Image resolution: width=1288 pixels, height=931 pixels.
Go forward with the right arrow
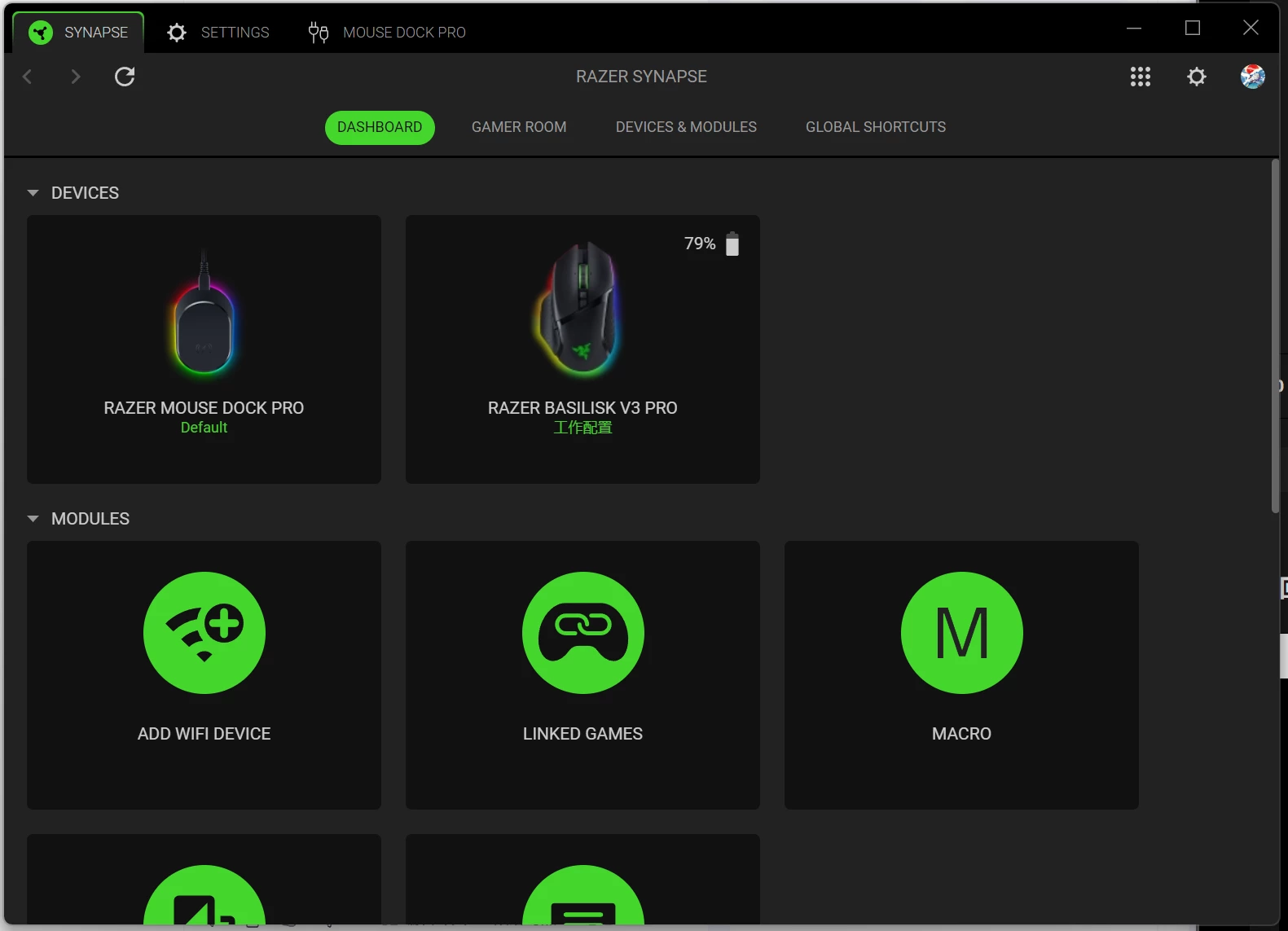coord(76,77)
